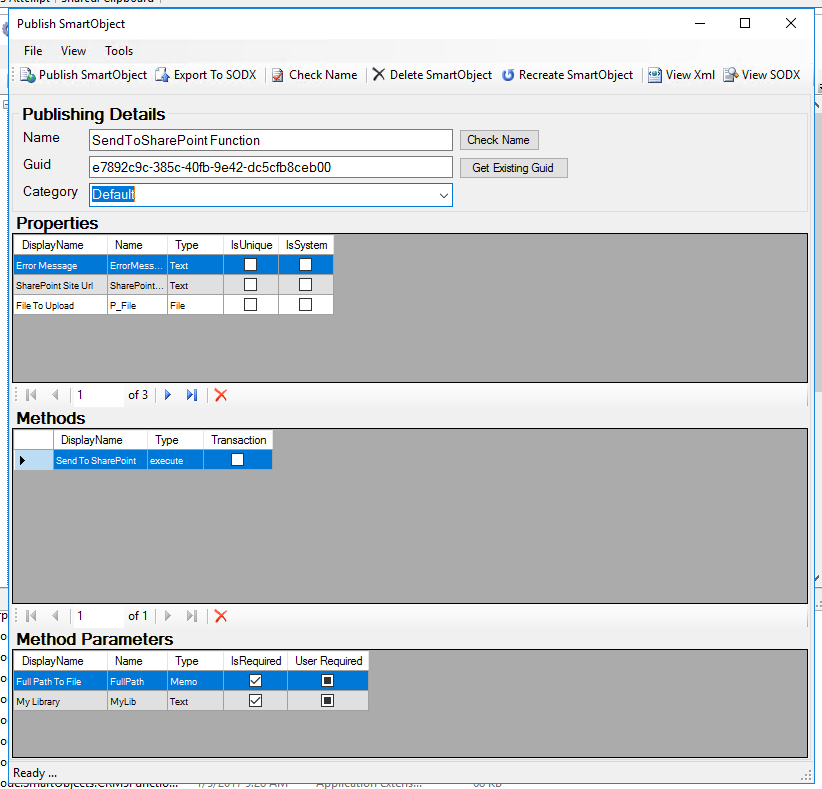
Task: Click the first record arrow in Properties navigator
Action: pos(30,395)
